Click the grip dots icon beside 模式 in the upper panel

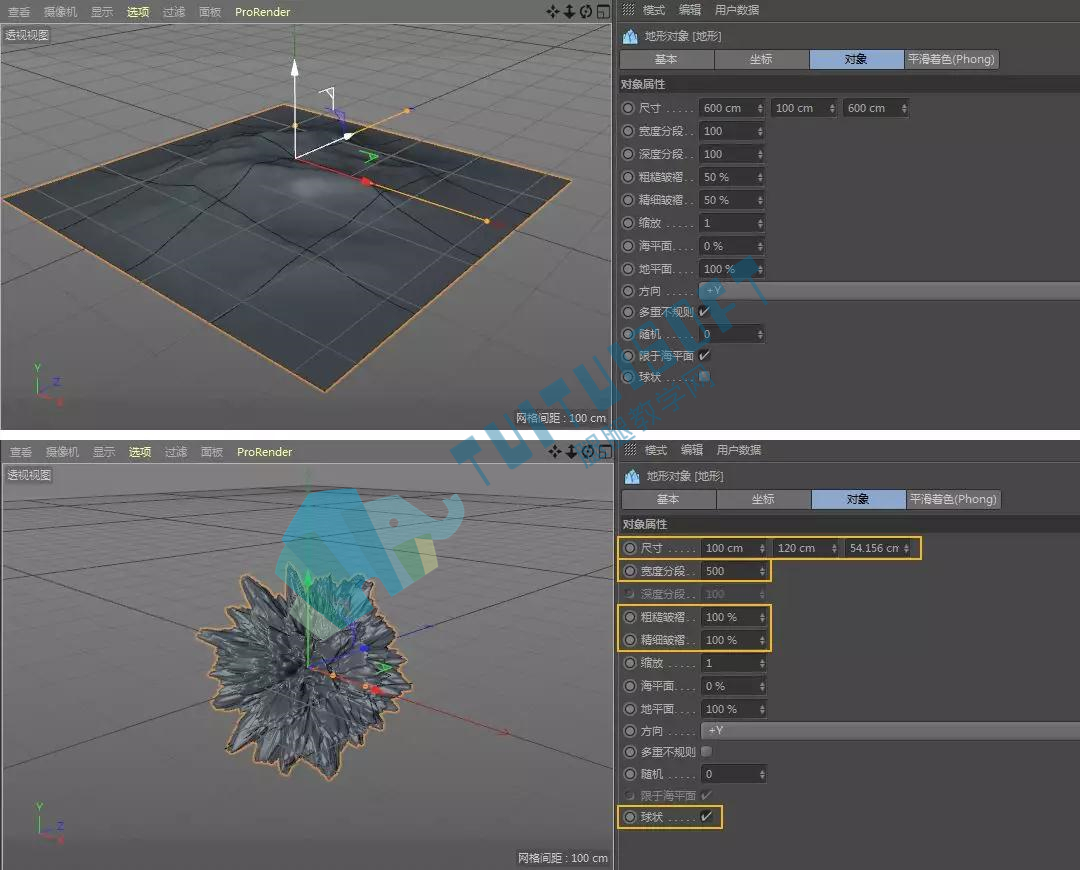[x=628, y=10]
